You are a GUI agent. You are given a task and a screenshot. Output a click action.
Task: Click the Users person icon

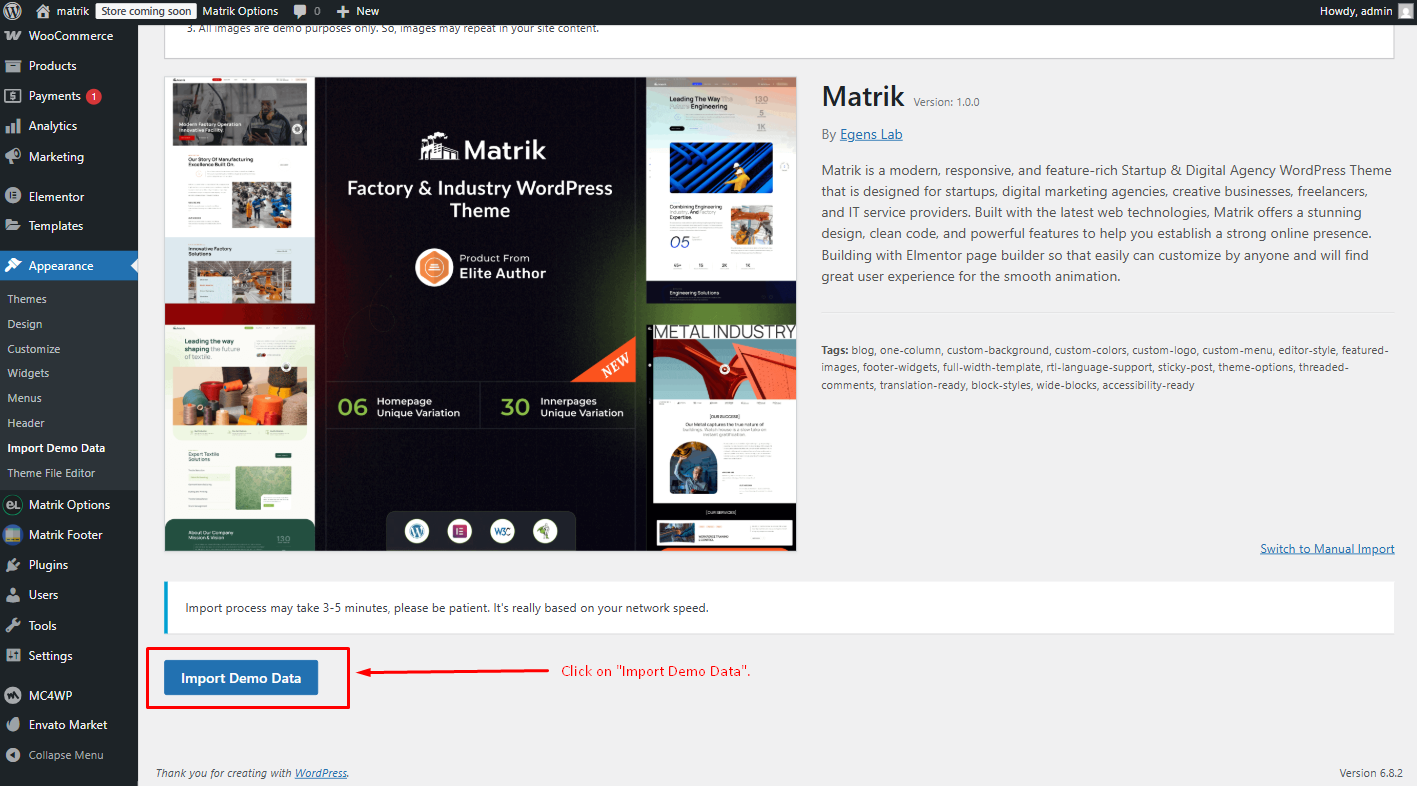point(13,595)
